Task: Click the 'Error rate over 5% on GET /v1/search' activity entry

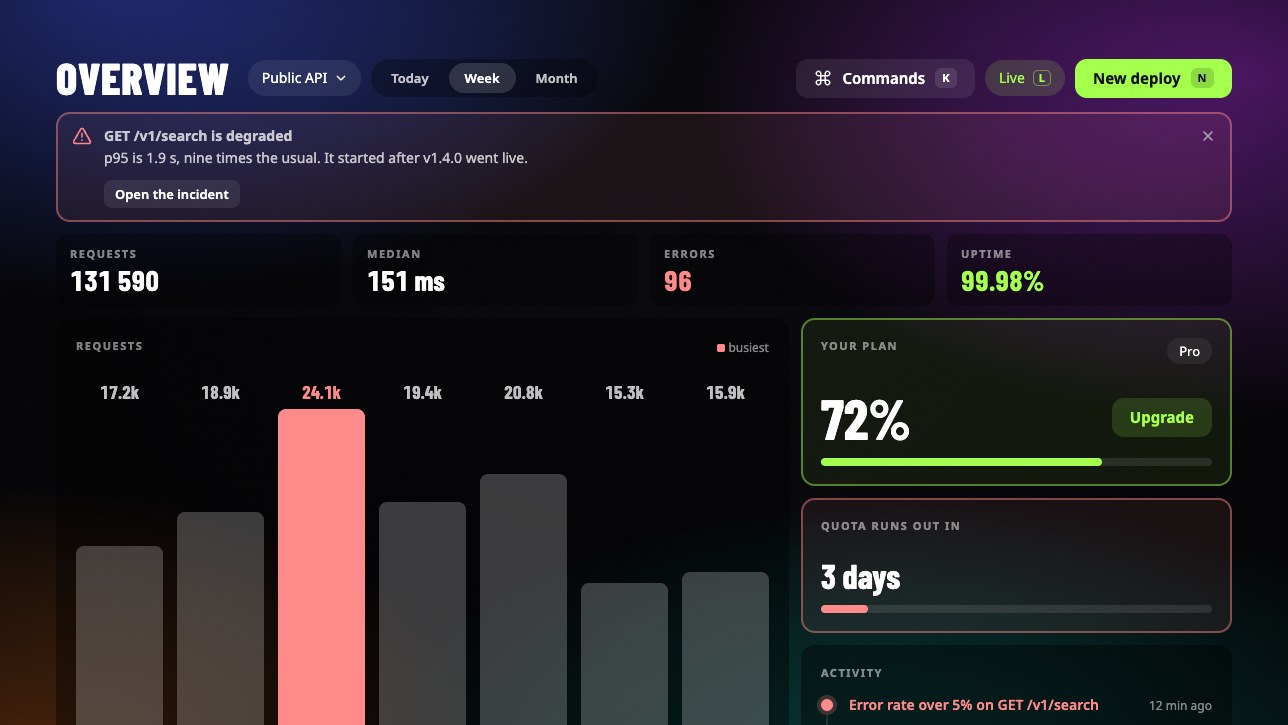Action: pos(974,705)
